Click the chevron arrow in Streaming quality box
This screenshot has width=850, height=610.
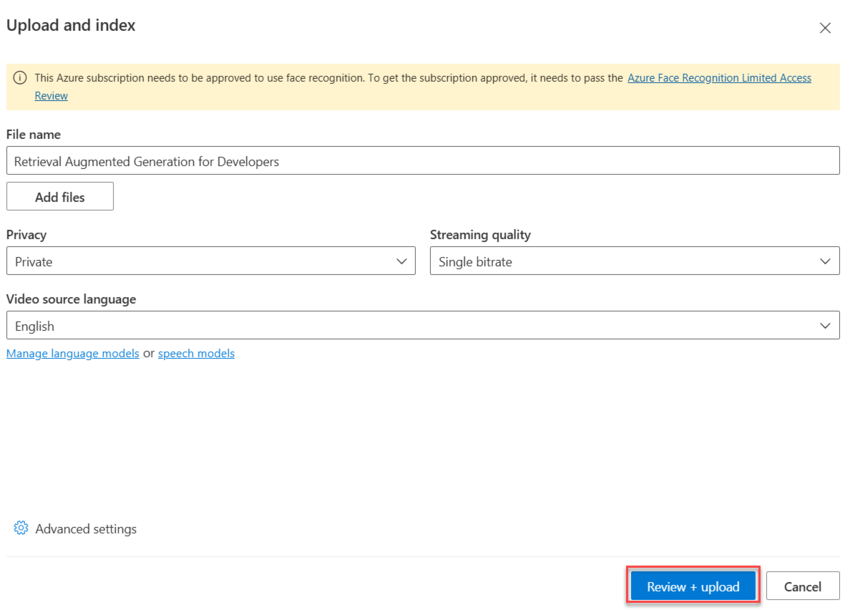click(x=826, y=261)
